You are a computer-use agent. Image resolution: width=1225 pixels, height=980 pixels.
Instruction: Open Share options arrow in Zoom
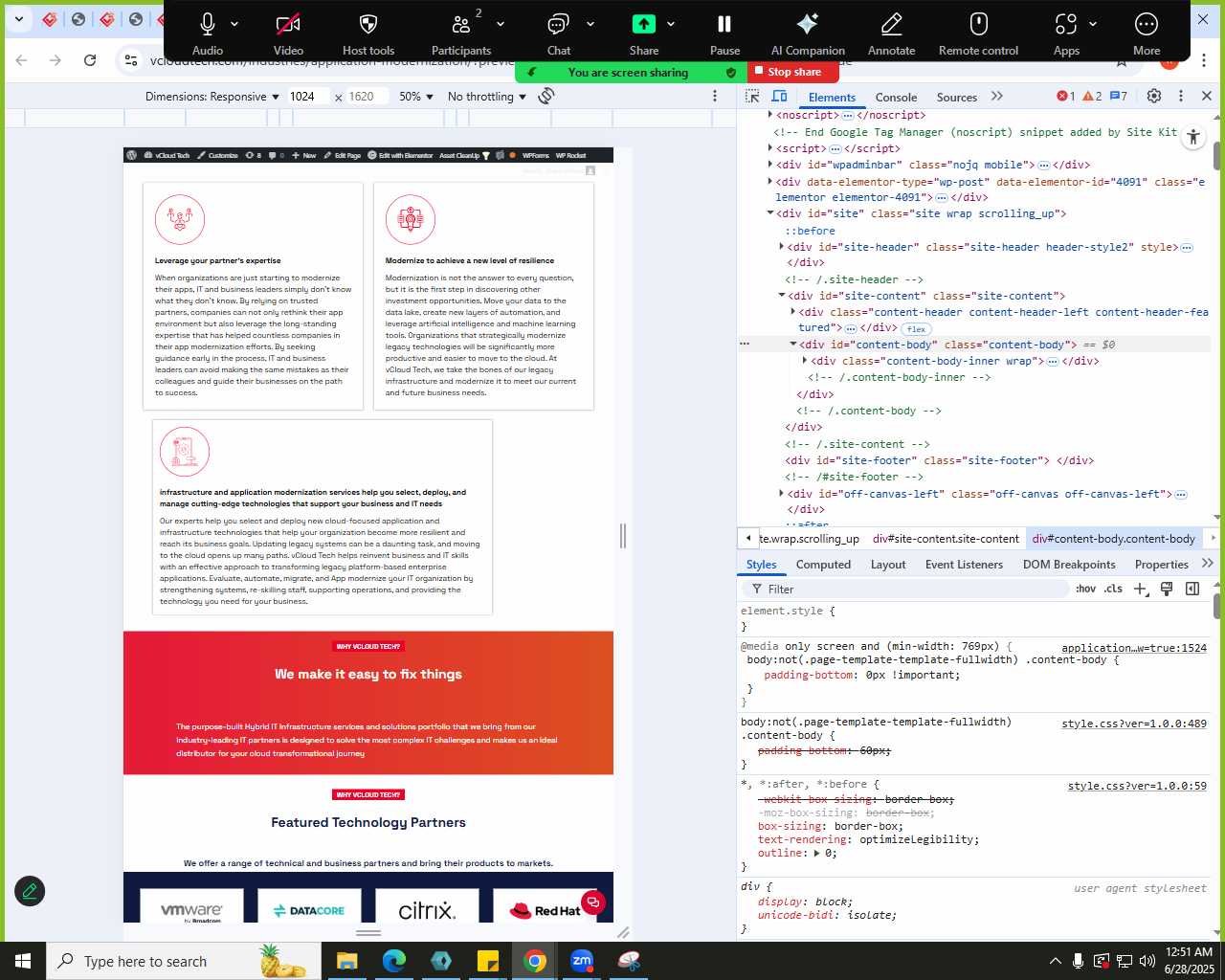(x=671, y=24)
